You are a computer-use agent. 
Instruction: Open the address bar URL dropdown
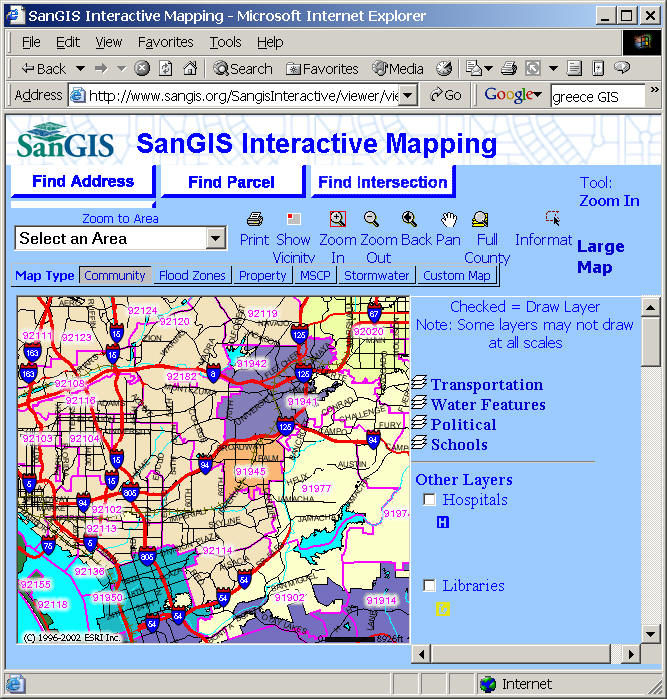[x=408, y=95]
